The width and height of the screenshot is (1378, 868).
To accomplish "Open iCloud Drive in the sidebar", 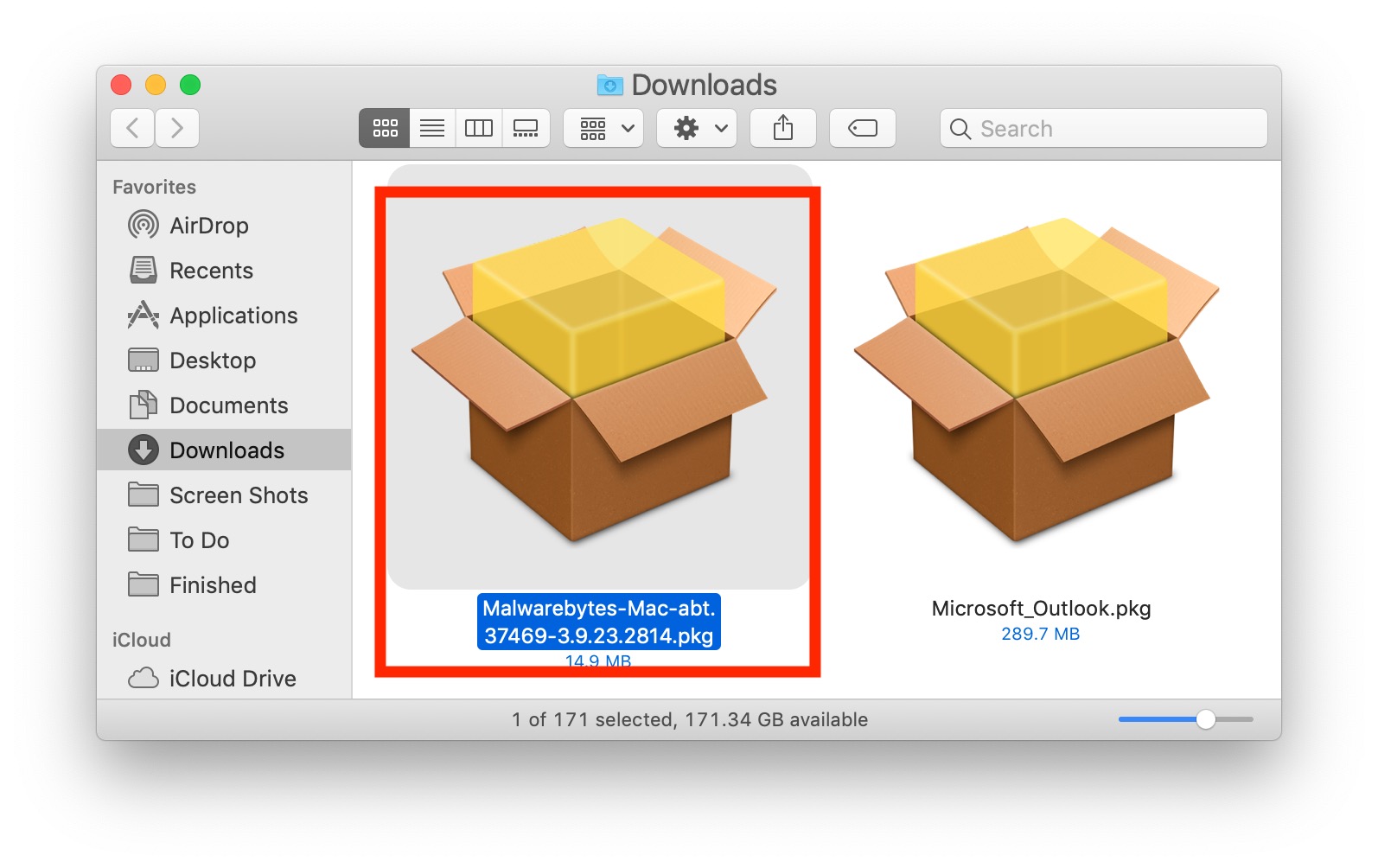I will coord(224,679).
